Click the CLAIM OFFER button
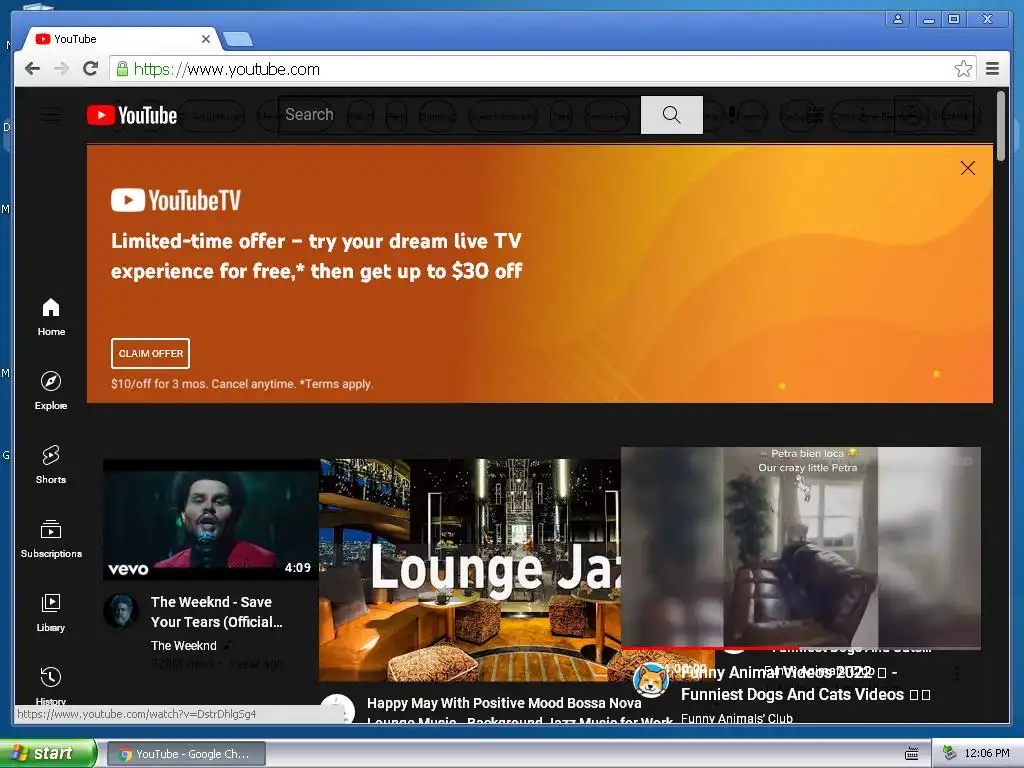Screen dimensions: 1024x768 pyautogui.click(x=150, y=353)
